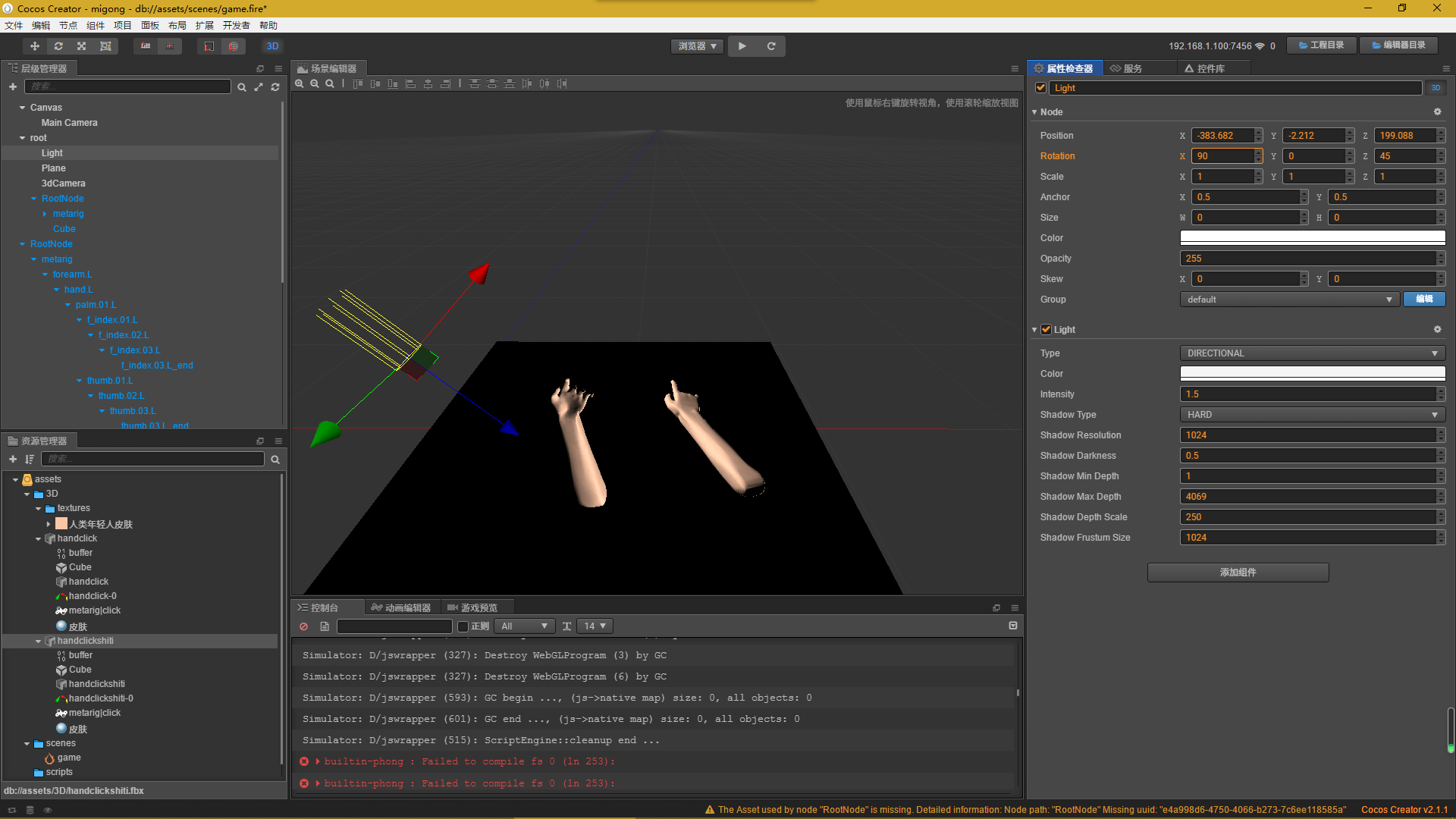Collapse the handclickshiti asset folder
The width and height of the screenshot is (1456, 819).
(39, 642)
